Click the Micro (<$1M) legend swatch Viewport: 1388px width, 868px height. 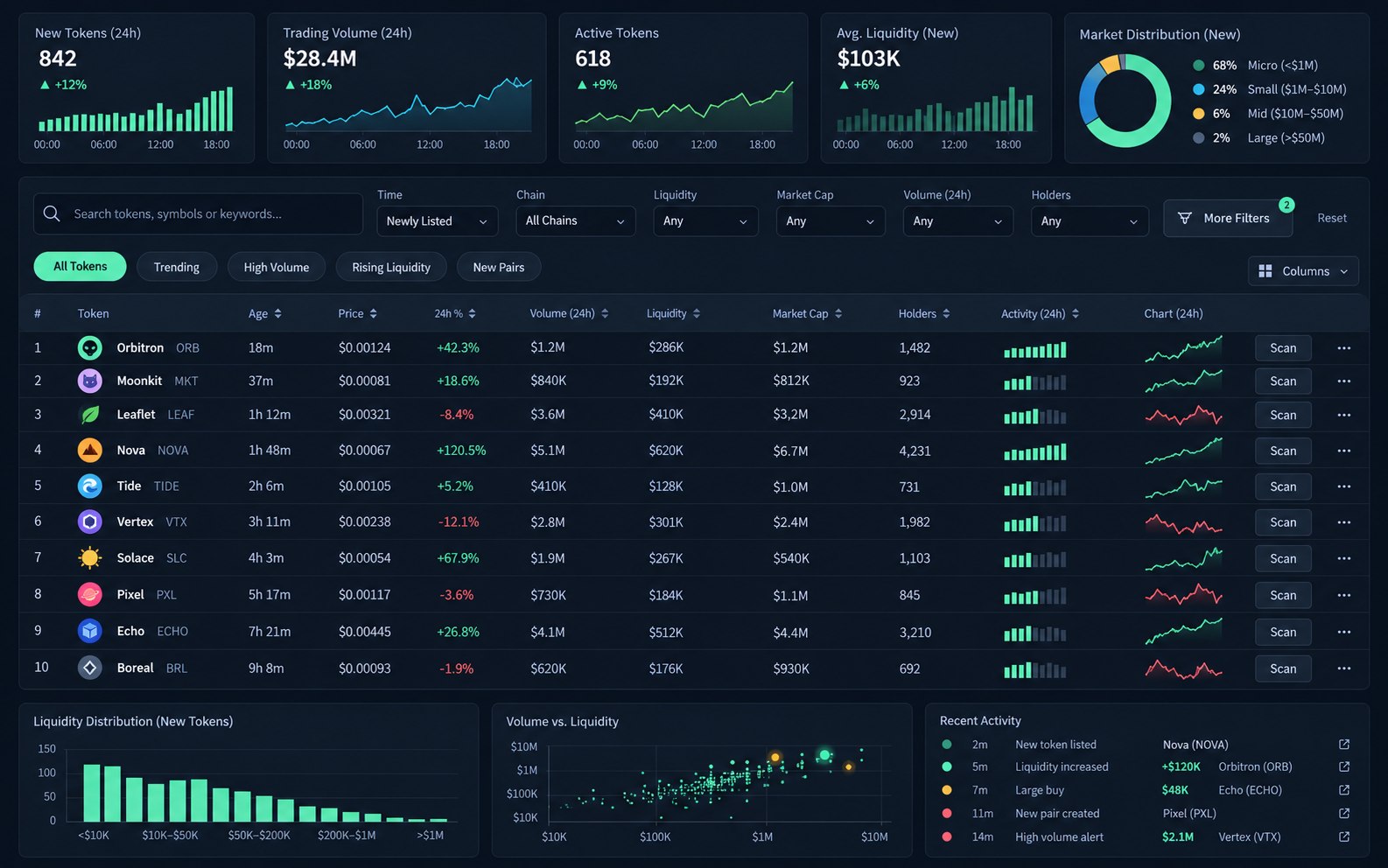click(1198, 66)
